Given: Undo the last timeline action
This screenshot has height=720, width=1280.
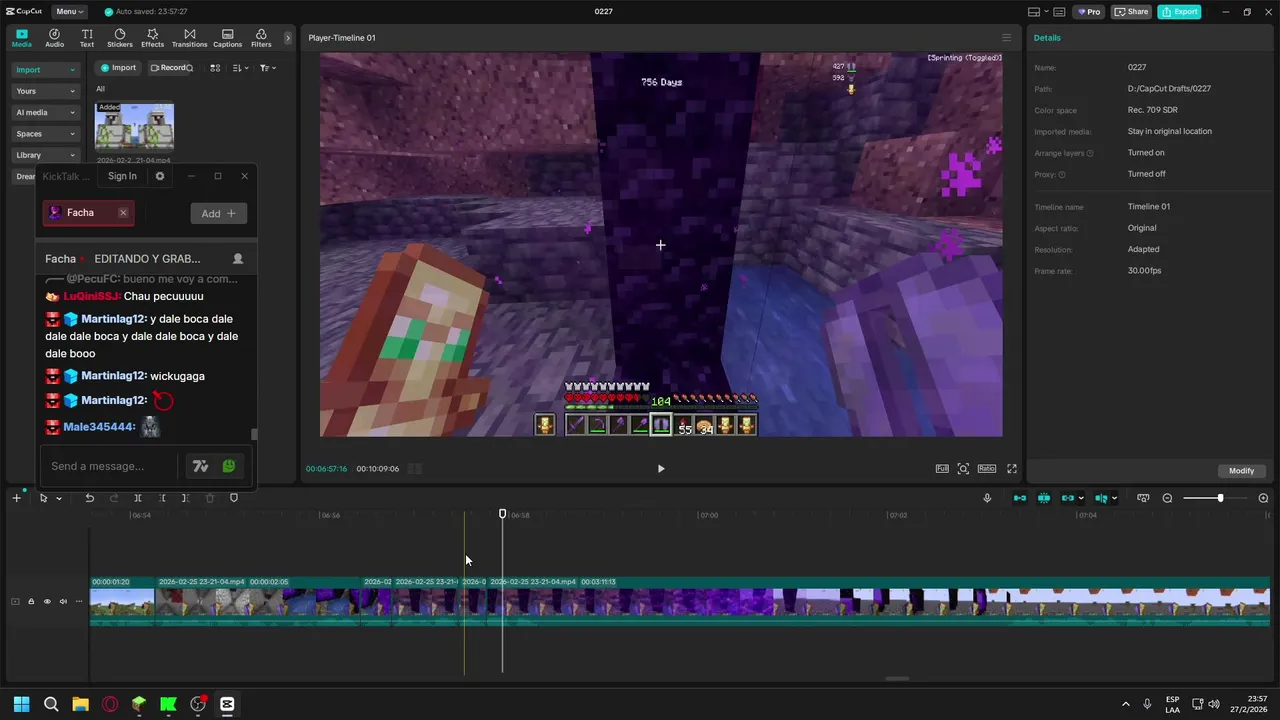Looking at the screenshot, I should point(89,498).
